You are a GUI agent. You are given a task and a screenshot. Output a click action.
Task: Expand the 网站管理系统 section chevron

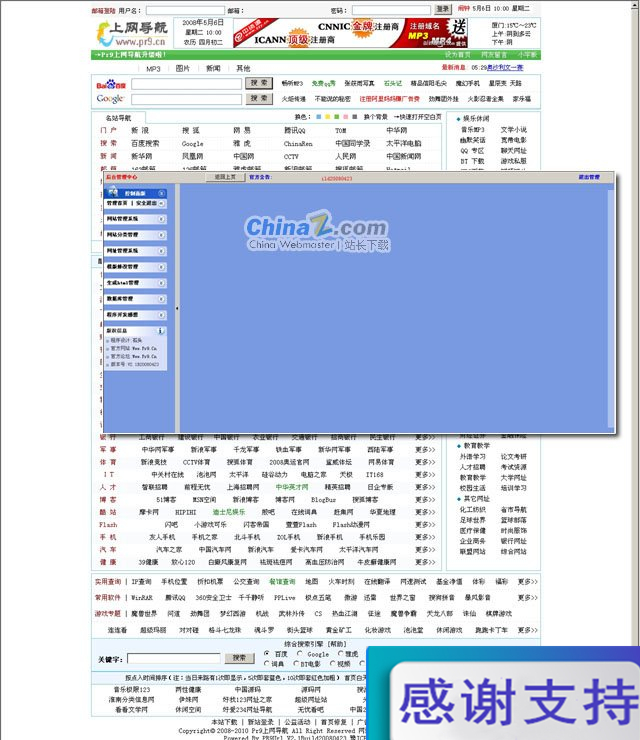161,219
